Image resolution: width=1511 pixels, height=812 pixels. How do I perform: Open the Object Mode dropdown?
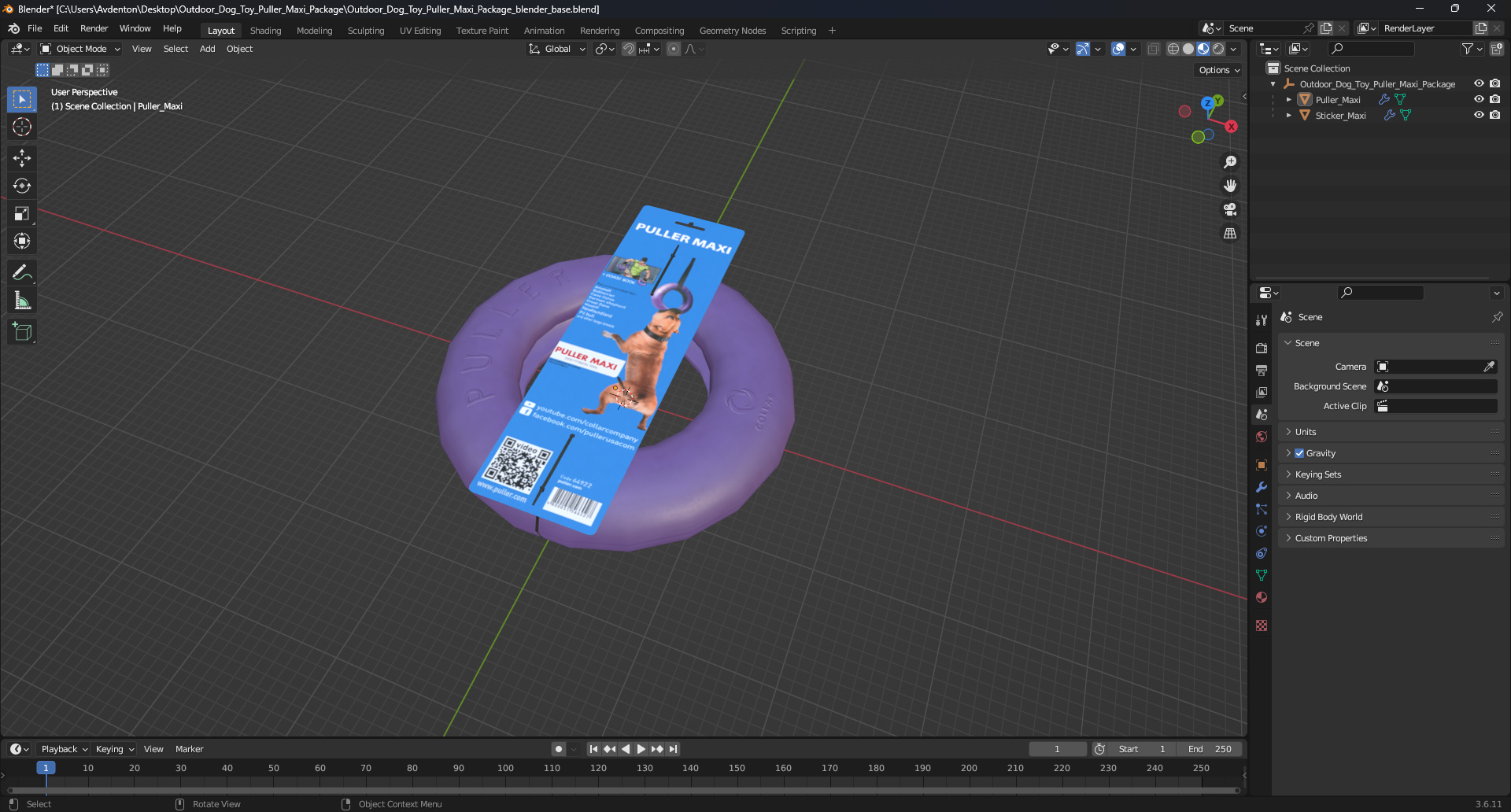pyautogui.click(x=80, y=49)
